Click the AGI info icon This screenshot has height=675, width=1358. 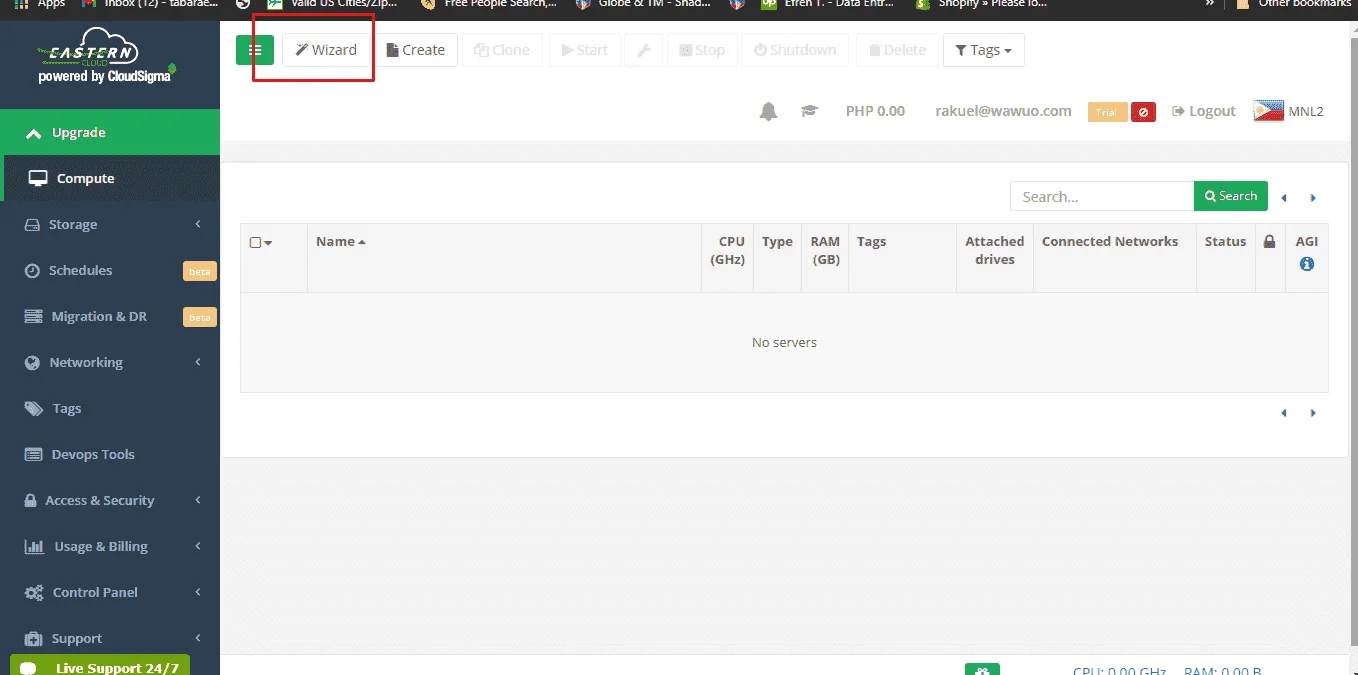tap(1307, 264)
